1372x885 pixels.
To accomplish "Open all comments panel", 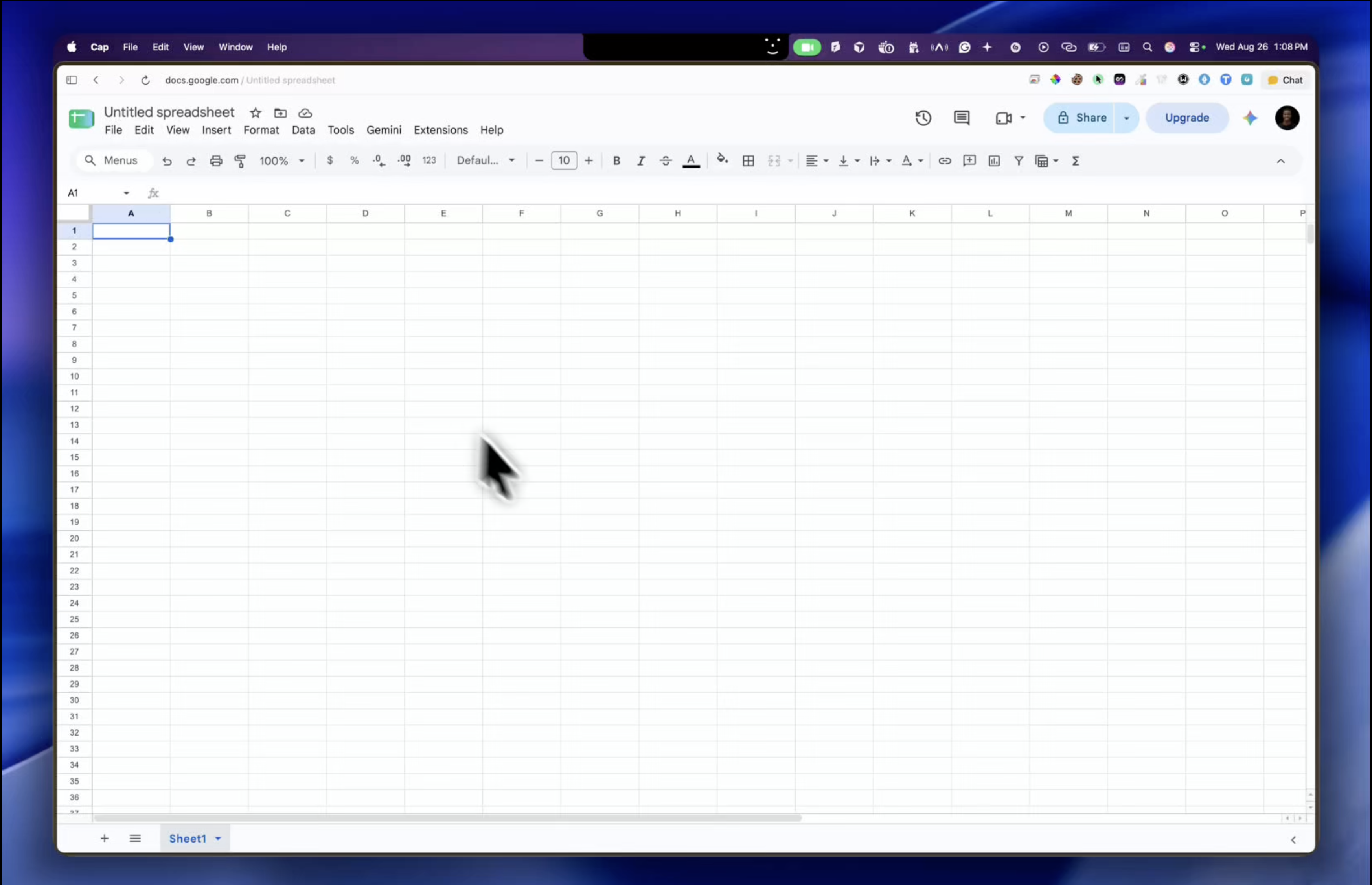I will pyautogui.click(x=961, y=118).
